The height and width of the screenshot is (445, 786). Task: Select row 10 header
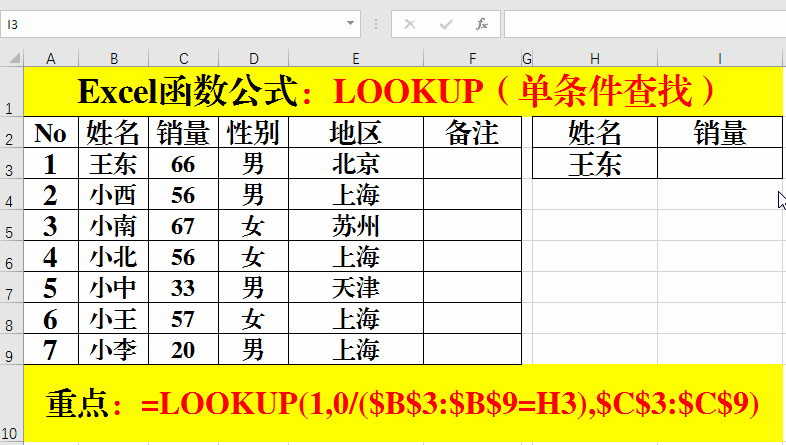tap(11, 403)
